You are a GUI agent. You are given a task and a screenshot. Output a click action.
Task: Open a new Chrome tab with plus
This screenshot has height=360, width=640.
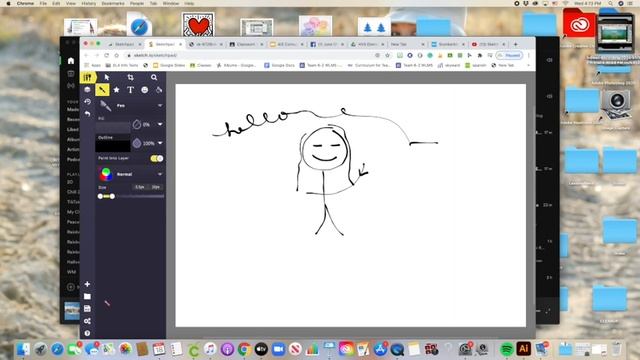(516, 44)
